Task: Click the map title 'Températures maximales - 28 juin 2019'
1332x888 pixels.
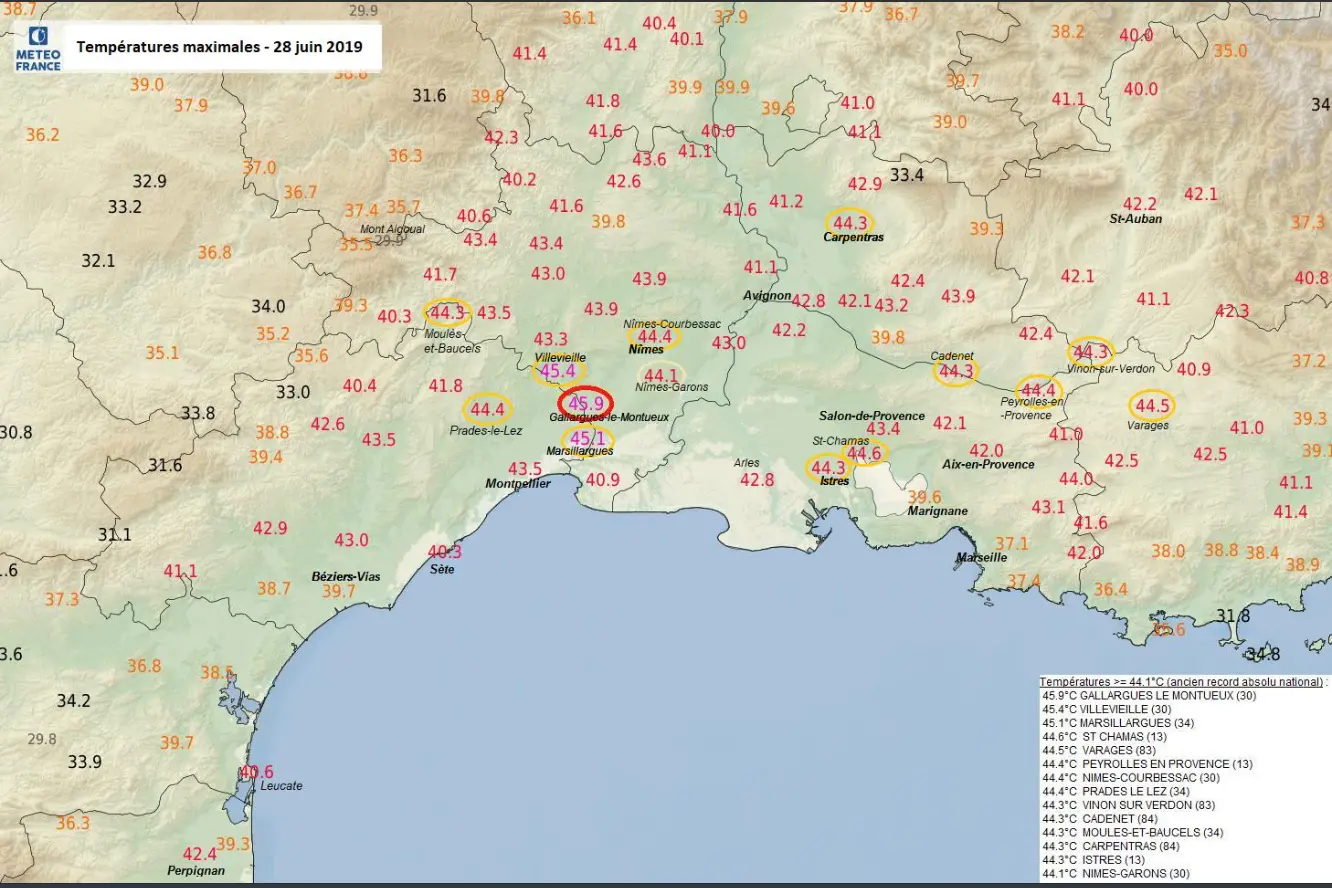Action: click(219, 47)
